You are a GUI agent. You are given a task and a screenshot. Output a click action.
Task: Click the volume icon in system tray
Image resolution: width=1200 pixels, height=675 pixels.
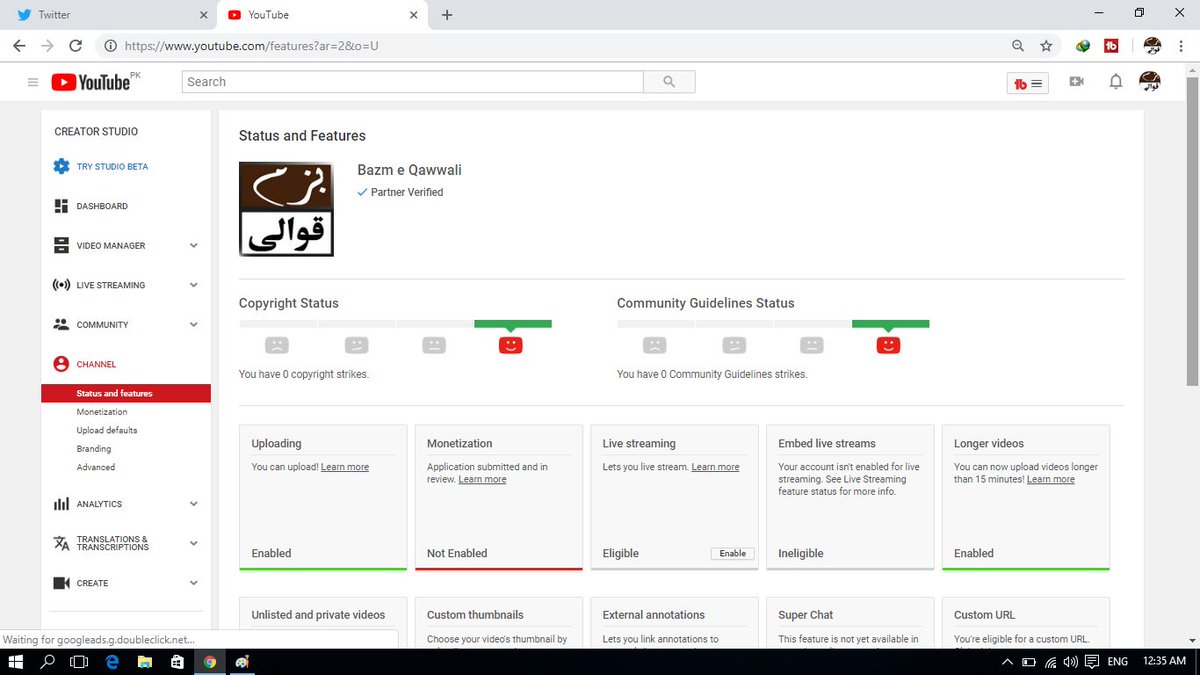pyautogui.click(x=1071, y=662)
